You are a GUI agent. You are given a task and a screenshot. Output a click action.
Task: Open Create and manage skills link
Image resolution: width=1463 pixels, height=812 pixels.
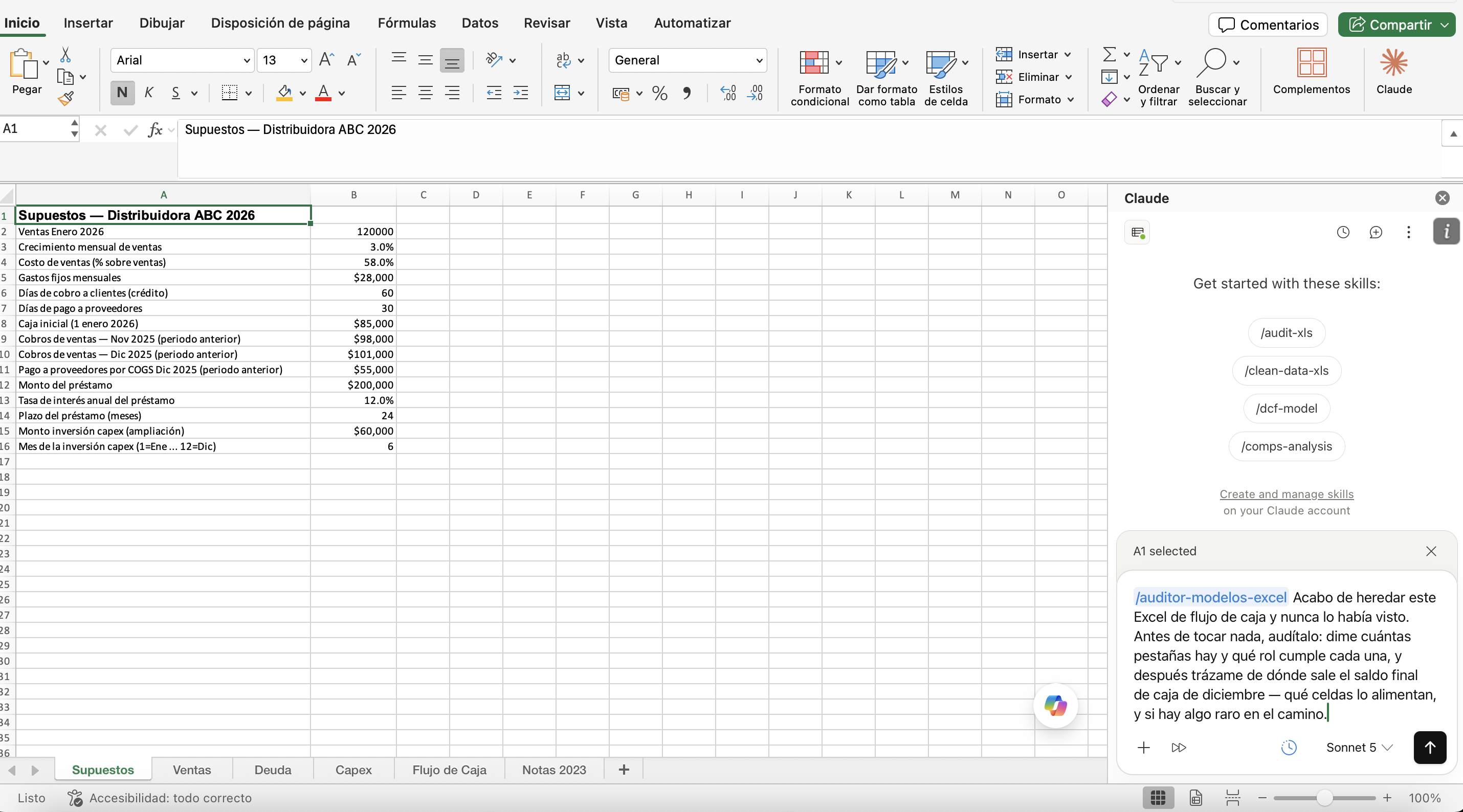click(1287, 494)
